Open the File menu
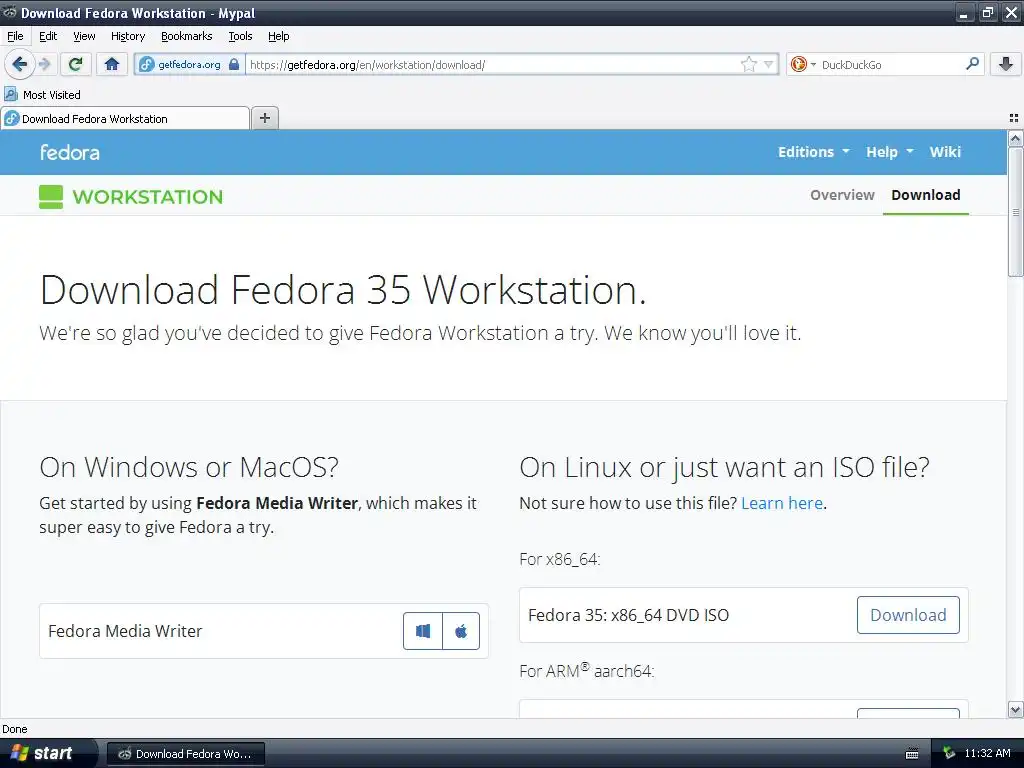The width and height of the screenshot is (1024, 768). (15, 36)
